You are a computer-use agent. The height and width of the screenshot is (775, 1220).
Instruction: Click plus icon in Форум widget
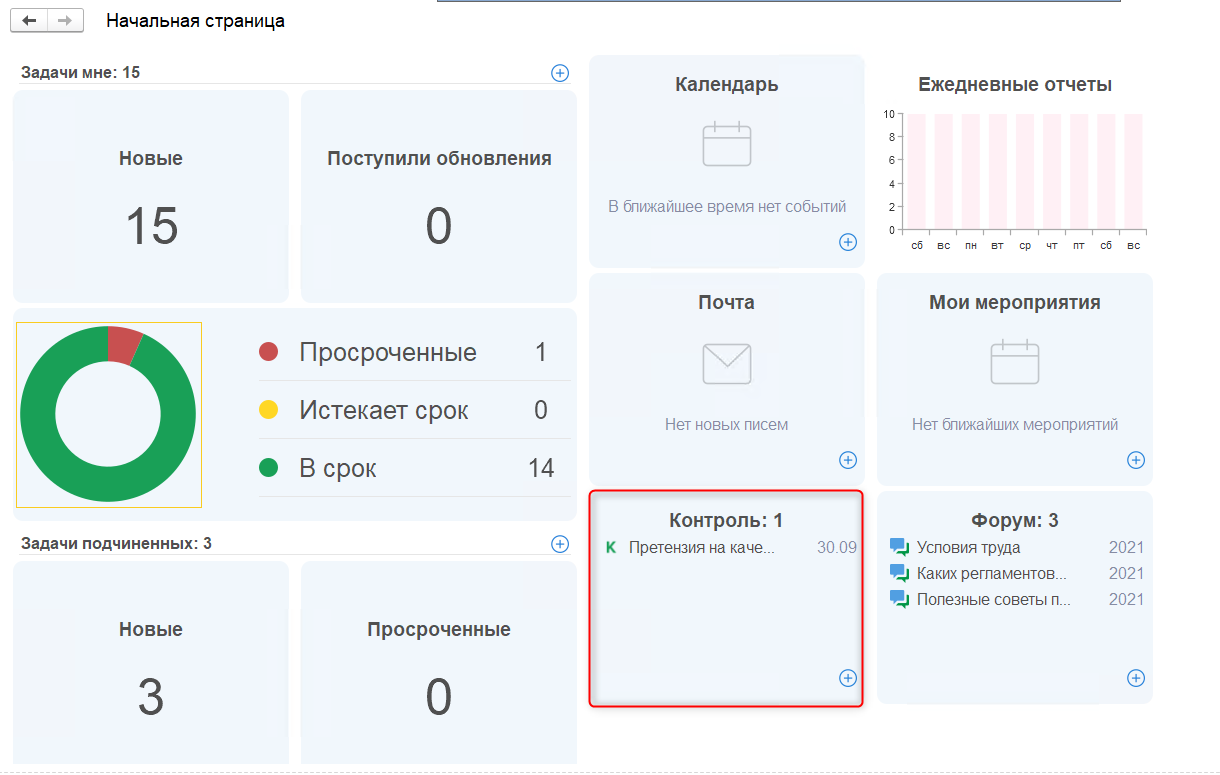[x=1136, y=678]
